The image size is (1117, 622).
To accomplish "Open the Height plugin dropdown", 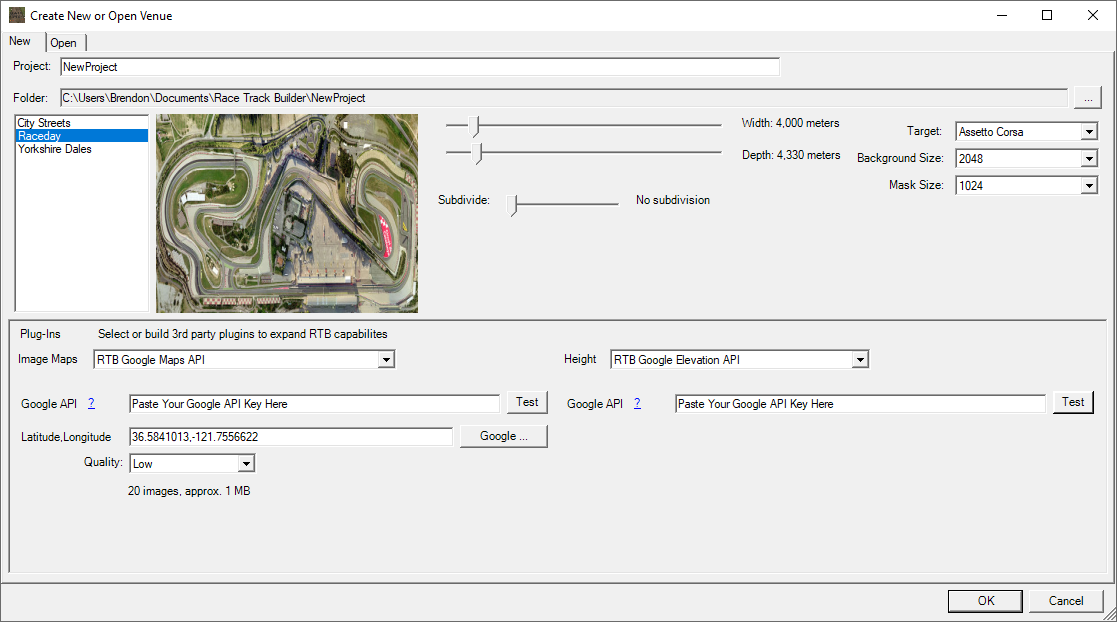I will pyautogui.click(x=740, y=360).
